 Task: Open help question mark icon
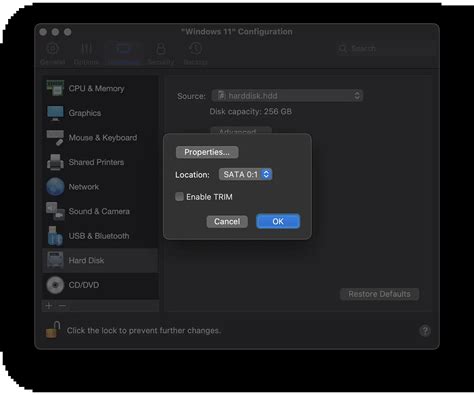pyautogui.click(x=425, y=331)
